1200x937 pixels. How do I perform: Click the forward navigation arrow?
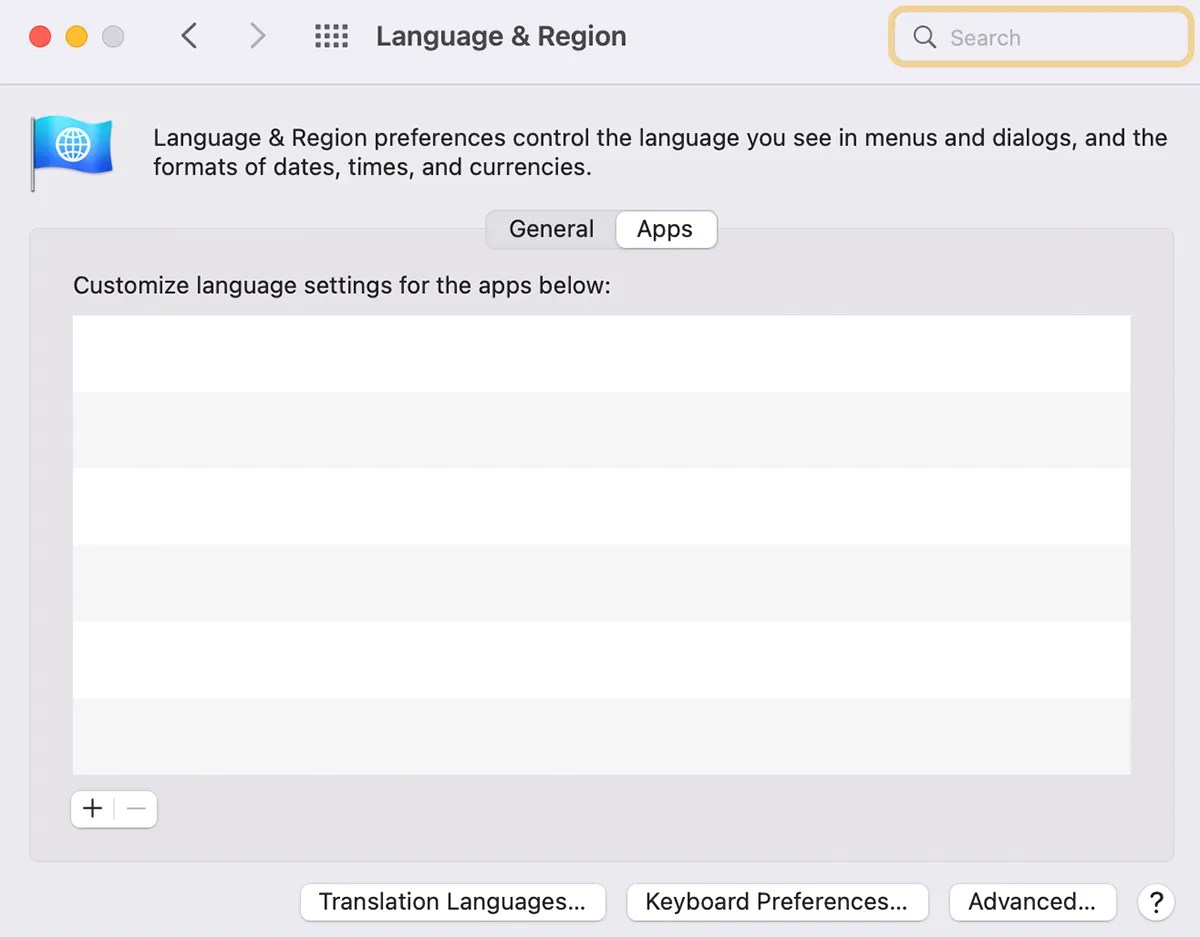(257, 35)
